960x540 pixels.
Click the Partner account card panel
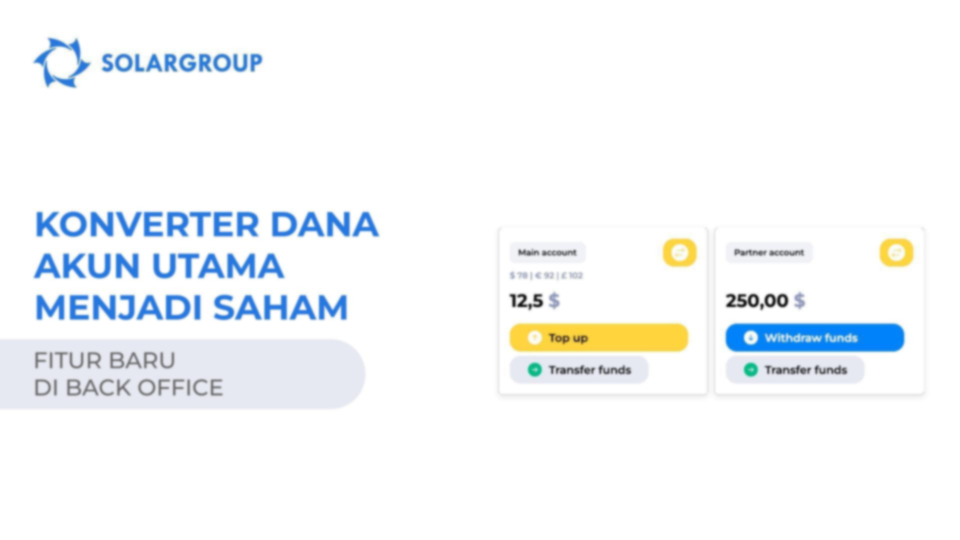click(x=820, y=310)
